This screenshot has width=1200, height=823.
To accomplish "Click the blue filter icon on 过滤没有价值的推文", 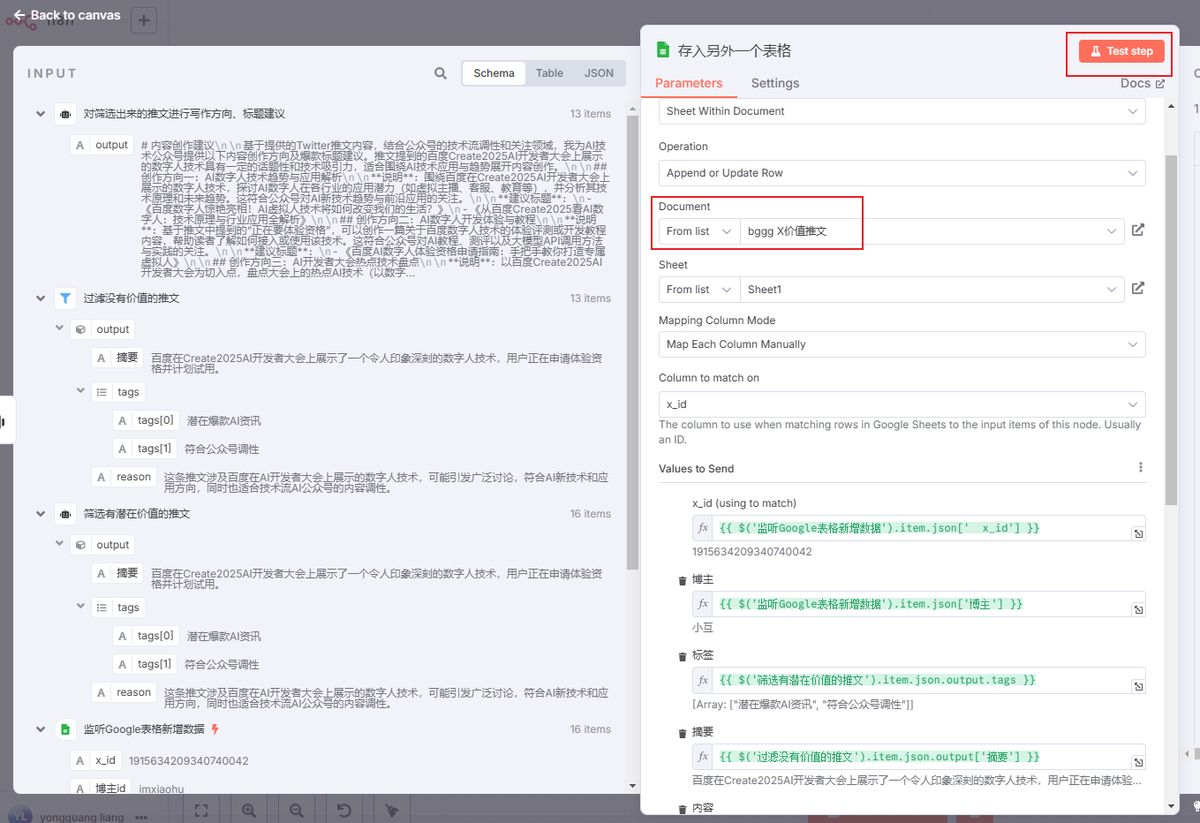I will pyautogui.click(x=64, y=298).
